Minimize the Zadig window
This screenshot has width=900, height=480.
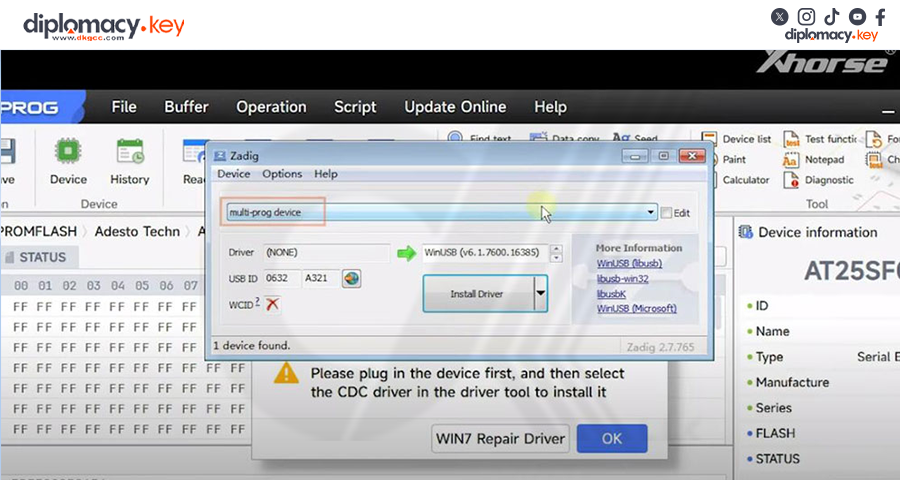click(635, 156)
